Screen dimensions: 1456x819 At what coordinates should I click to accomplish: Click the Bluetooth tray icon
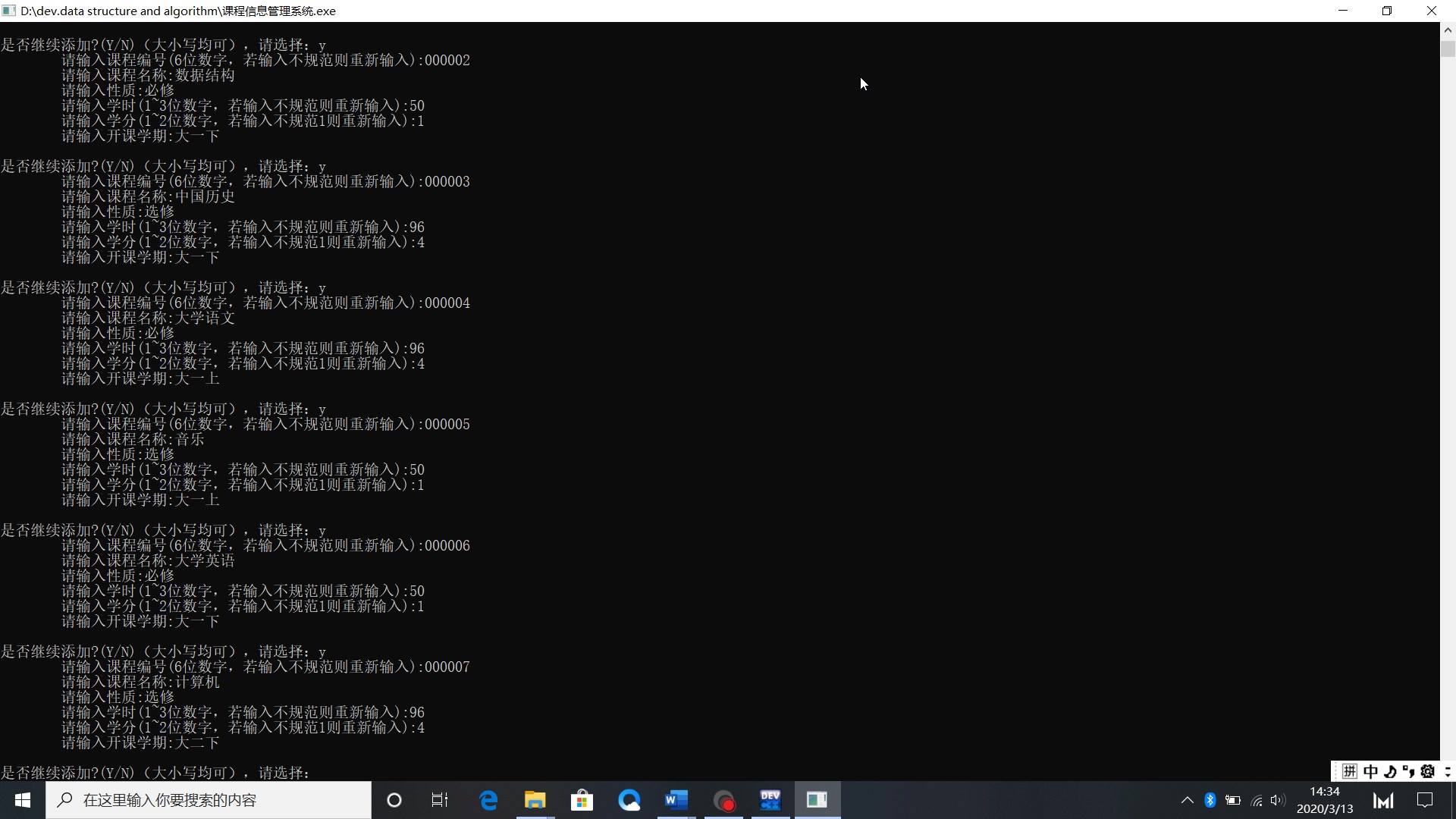click(x=1210, y=800)
